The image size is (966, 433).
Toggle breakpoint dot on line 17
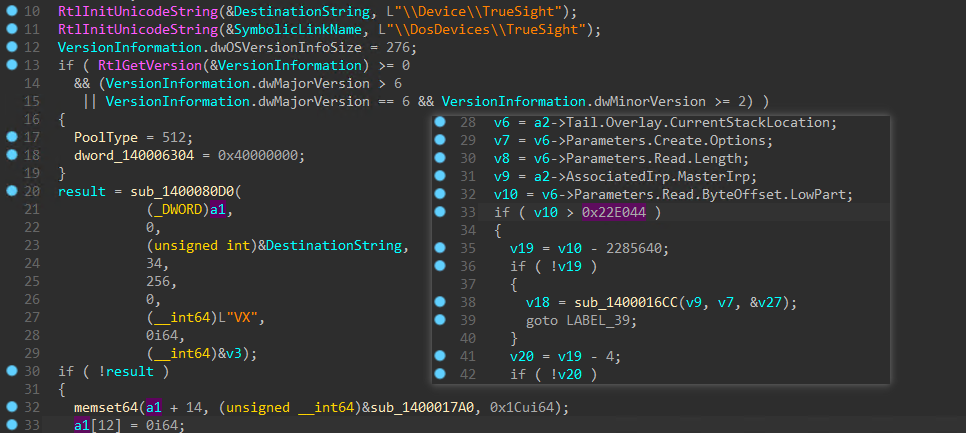10,137
